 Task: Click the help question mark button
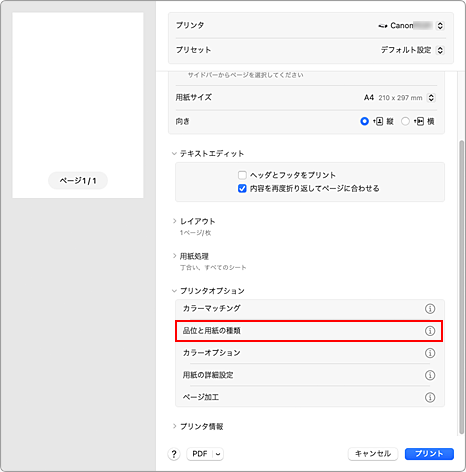[174, 454]
